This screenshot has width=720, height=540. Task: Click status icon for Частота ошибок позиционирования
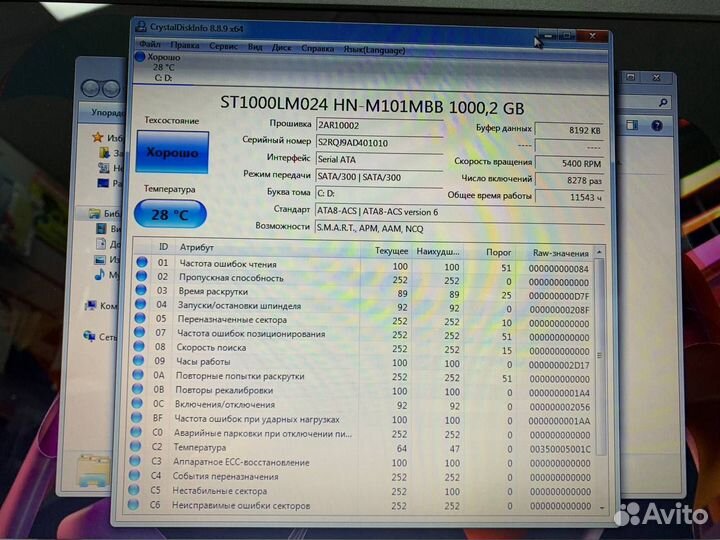pos(140,332)
